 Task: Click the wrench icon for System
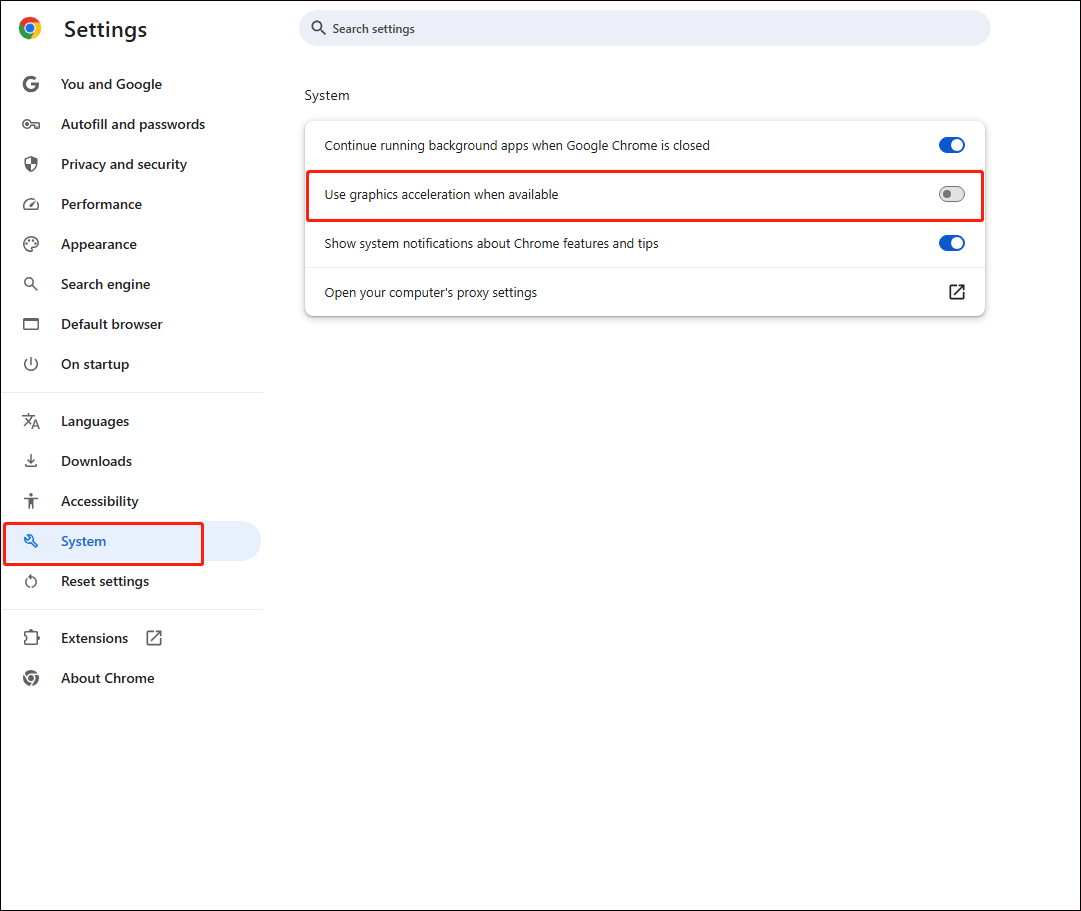pos(31,541)
